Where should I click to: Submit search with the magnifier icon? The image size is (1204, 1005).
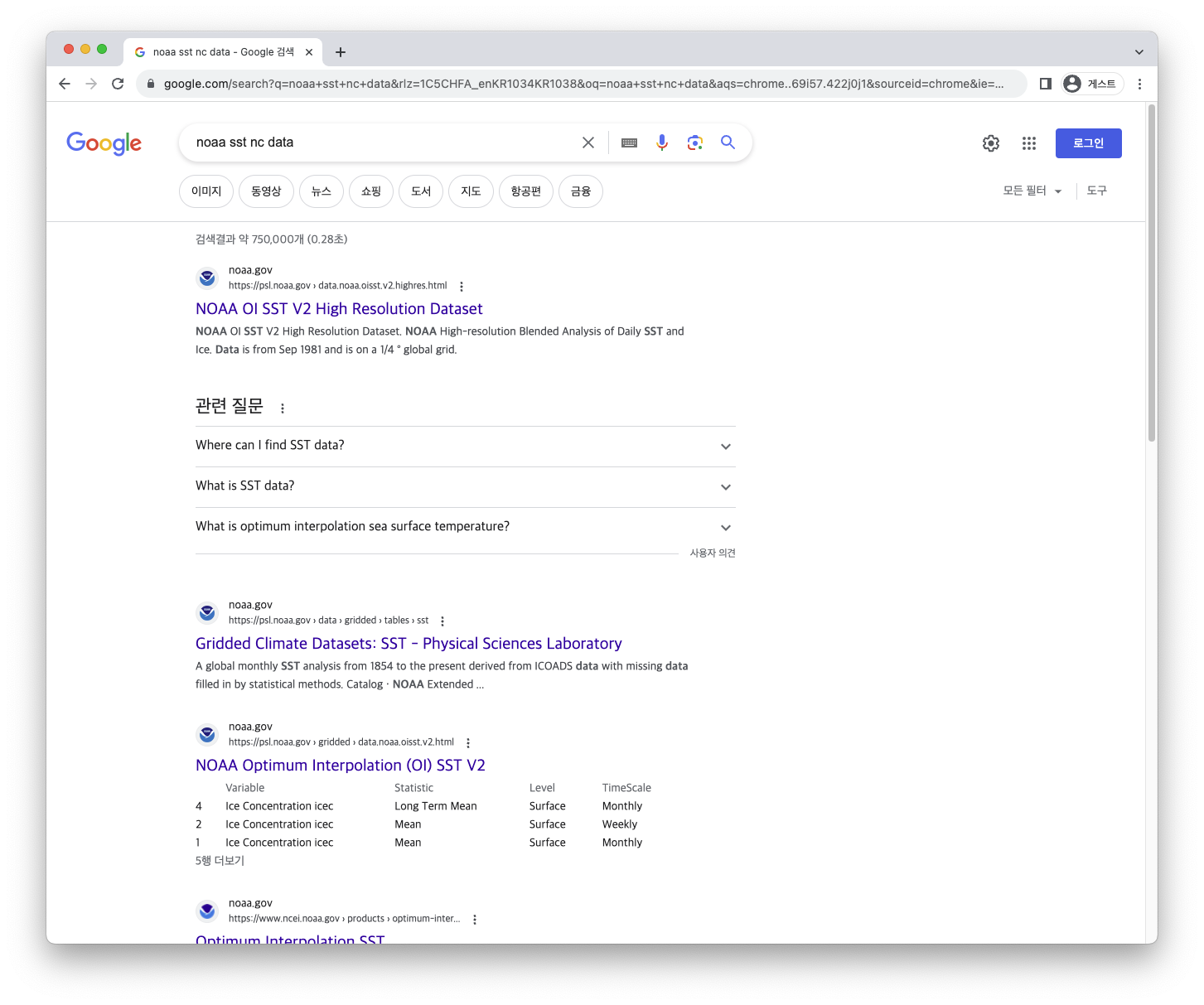728,143
